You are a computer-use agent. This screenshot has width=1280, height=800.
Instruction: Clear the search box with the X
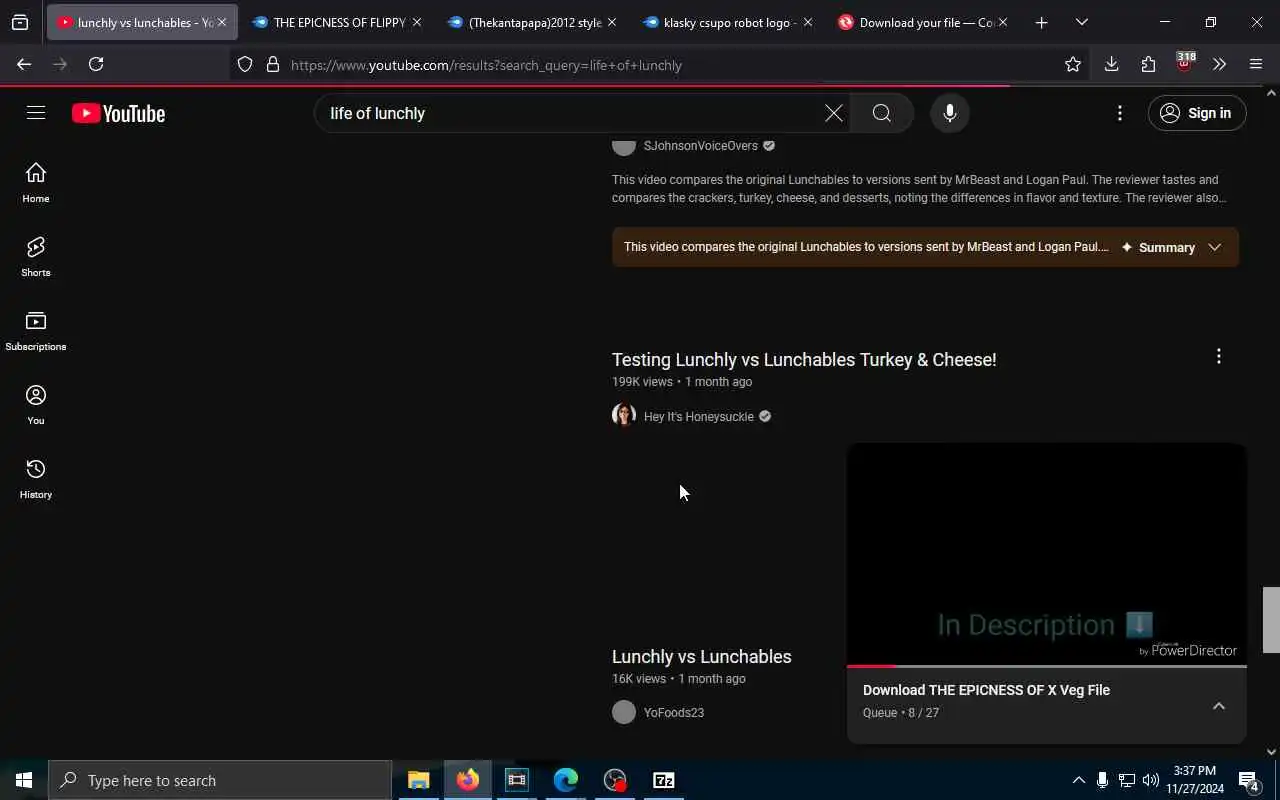[x=833, y=113]
